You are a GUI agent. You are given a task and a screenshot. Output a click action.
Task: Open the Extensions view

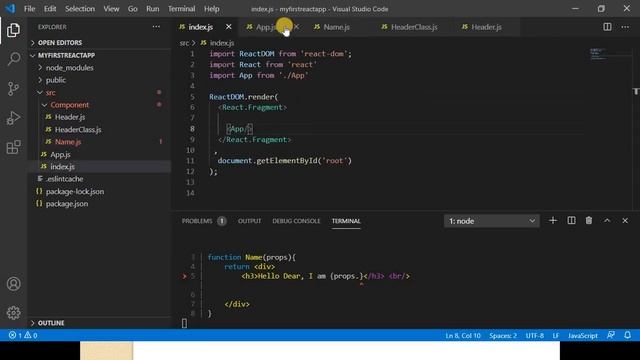click(13, 147)
